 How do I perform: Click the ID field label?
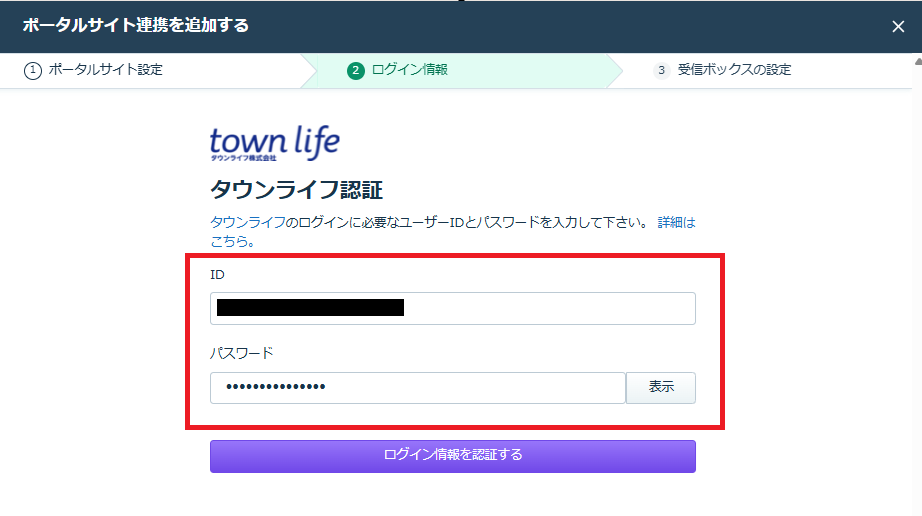[x=218, y=274]
